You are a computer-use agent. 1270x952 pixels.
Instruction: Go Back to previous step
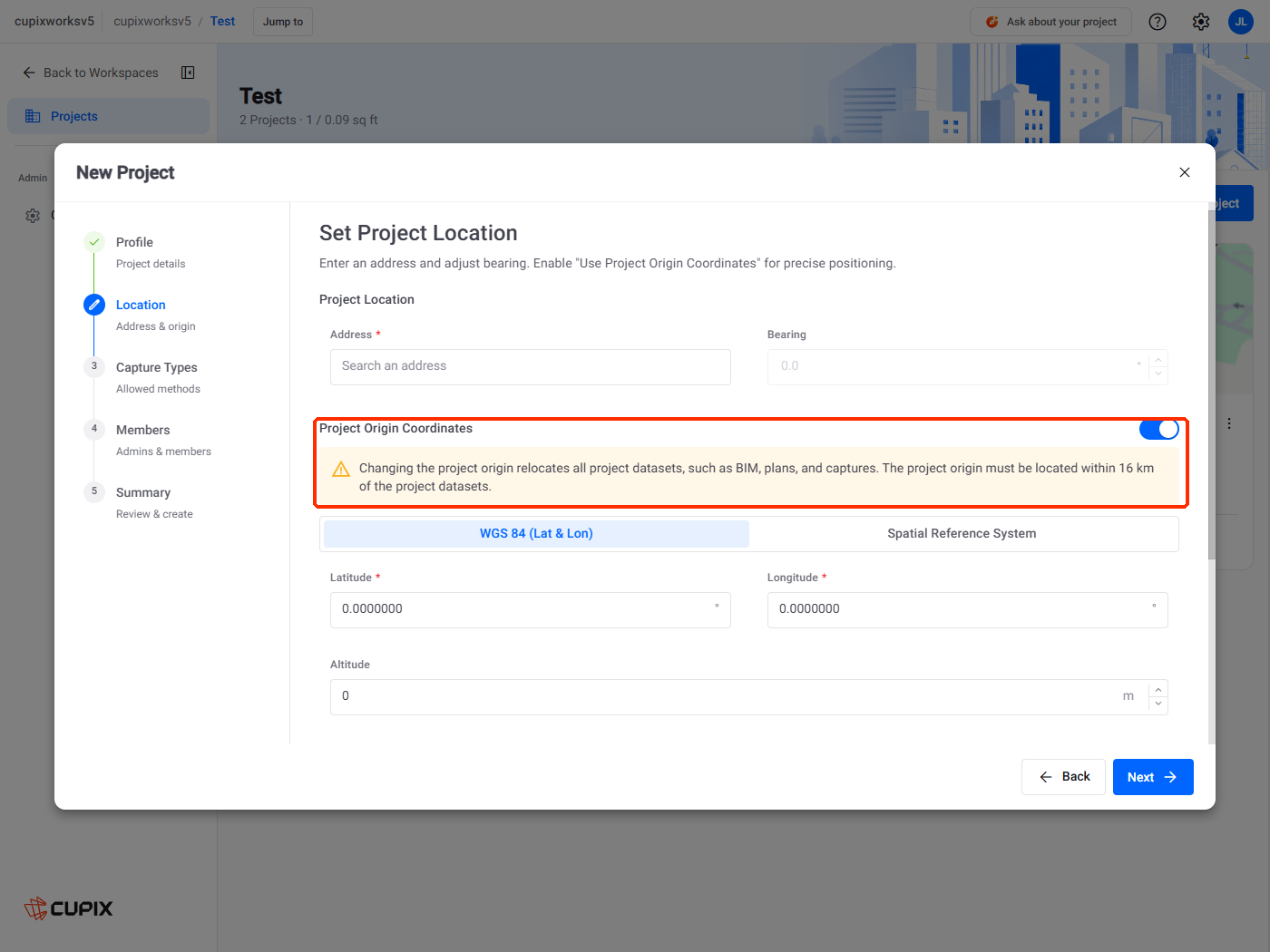tap(1063, 777)
